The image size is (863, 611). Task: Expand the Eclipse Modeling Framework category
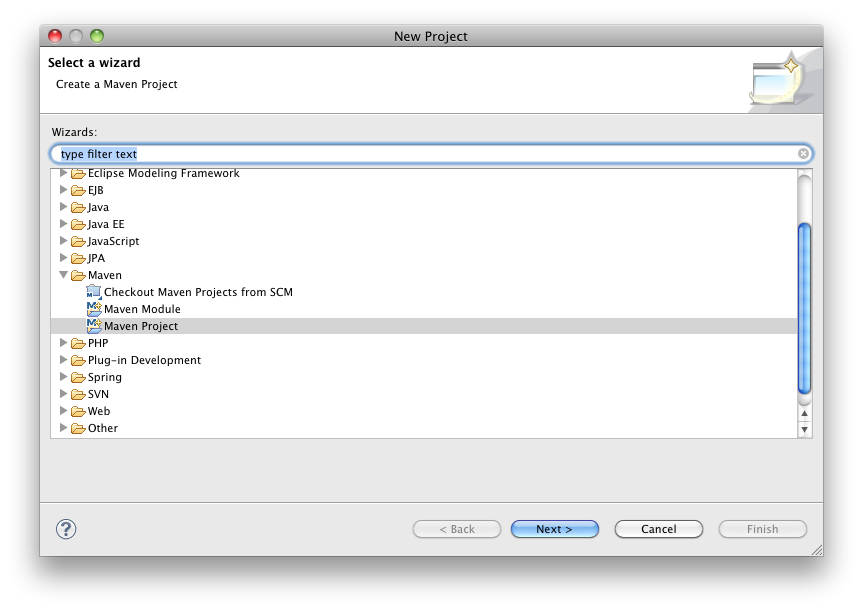coord(64,173)
